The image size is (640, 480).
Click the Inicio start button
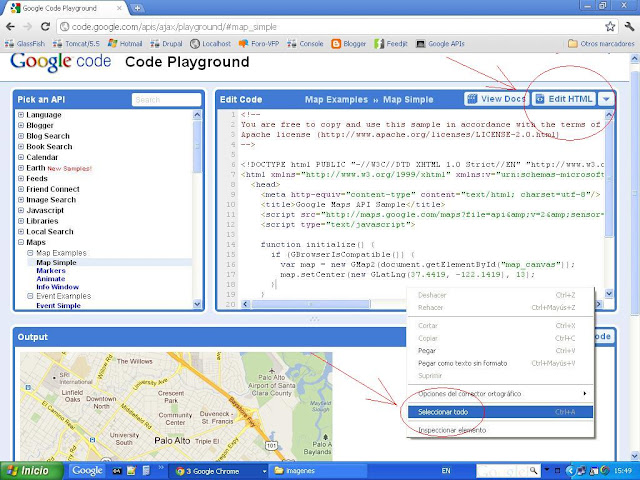[x=32, y=471]
